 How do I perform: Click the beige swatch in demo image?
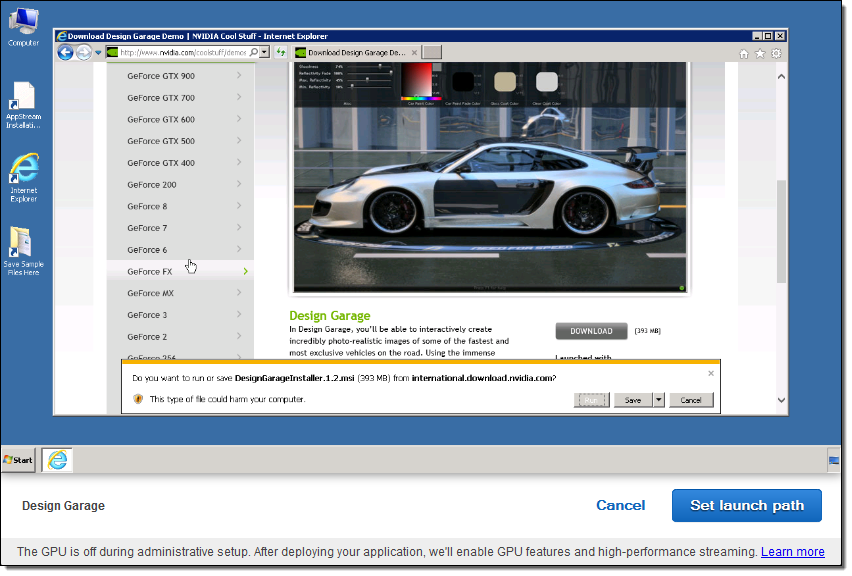(505, 82)
